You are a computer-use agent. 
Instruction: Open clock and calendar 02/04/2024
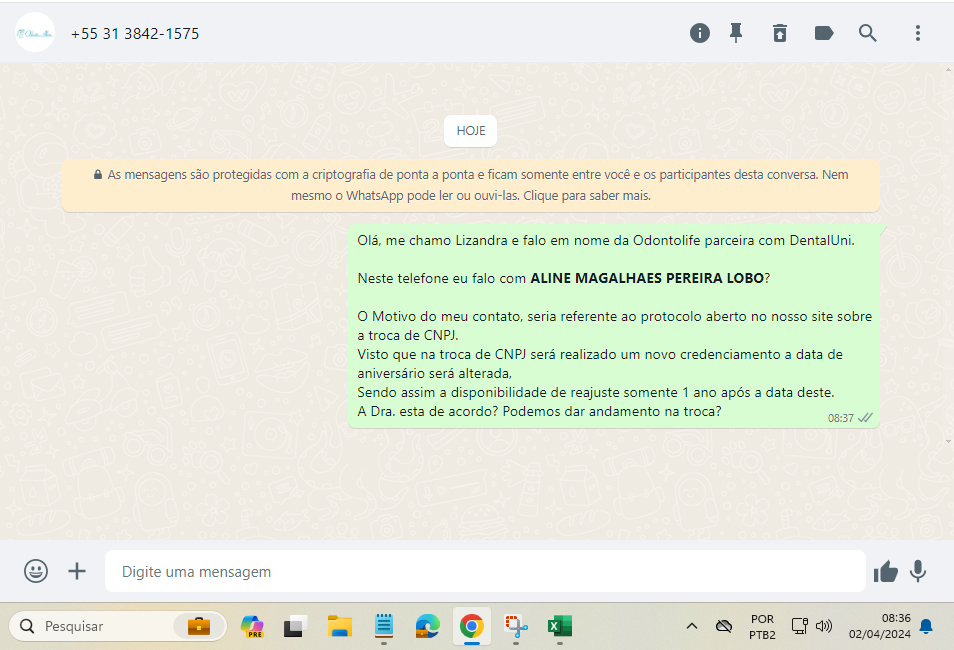880,626
